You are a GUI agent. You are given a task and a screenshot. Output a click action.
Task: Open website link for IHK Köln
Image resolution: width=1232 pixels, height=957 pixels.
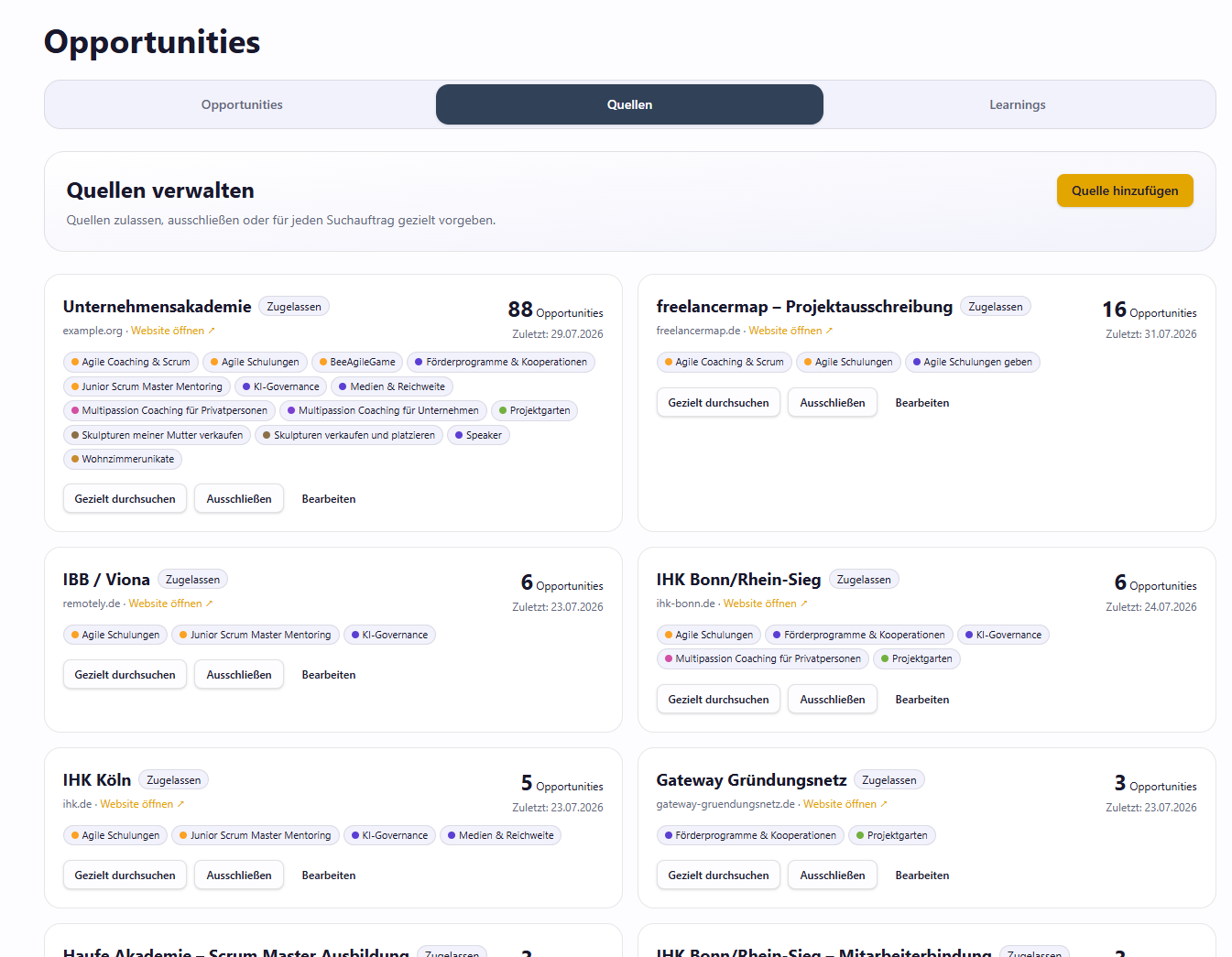(142, 804)
